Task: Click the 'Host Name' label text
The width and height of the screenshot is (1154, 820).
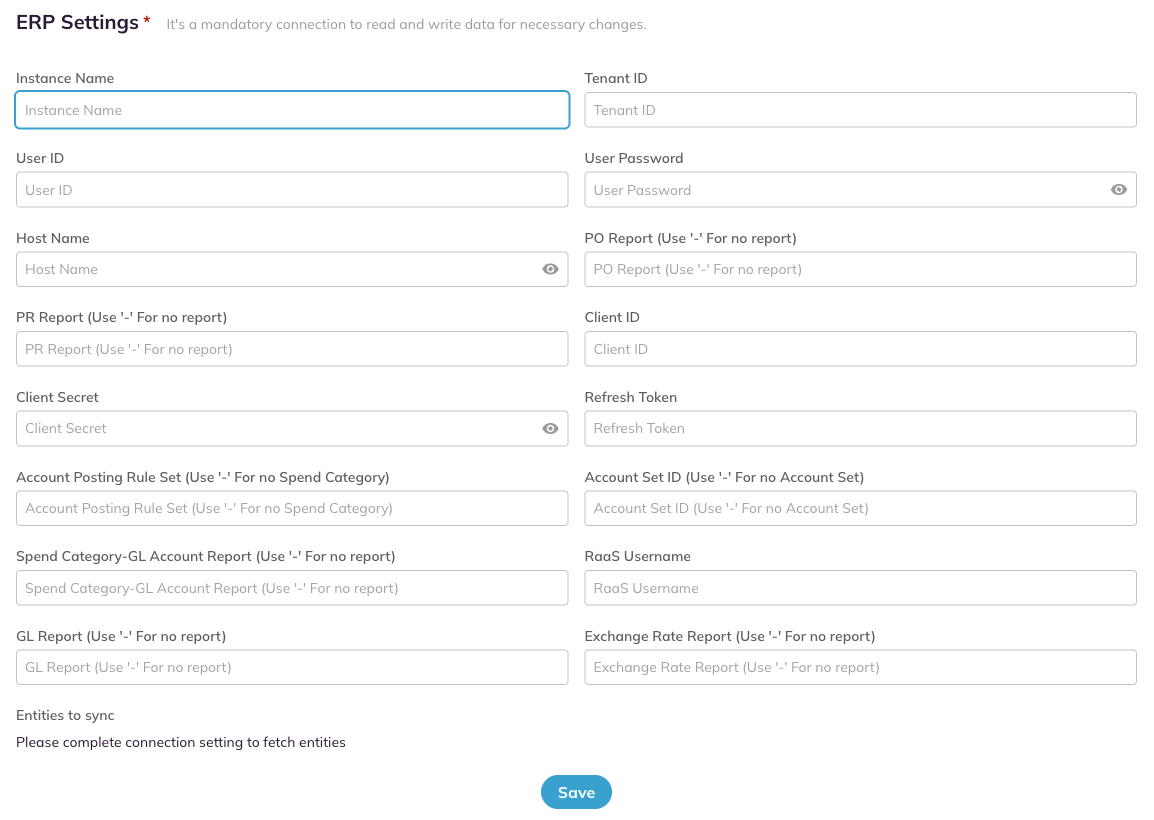Action: [53, 238]
